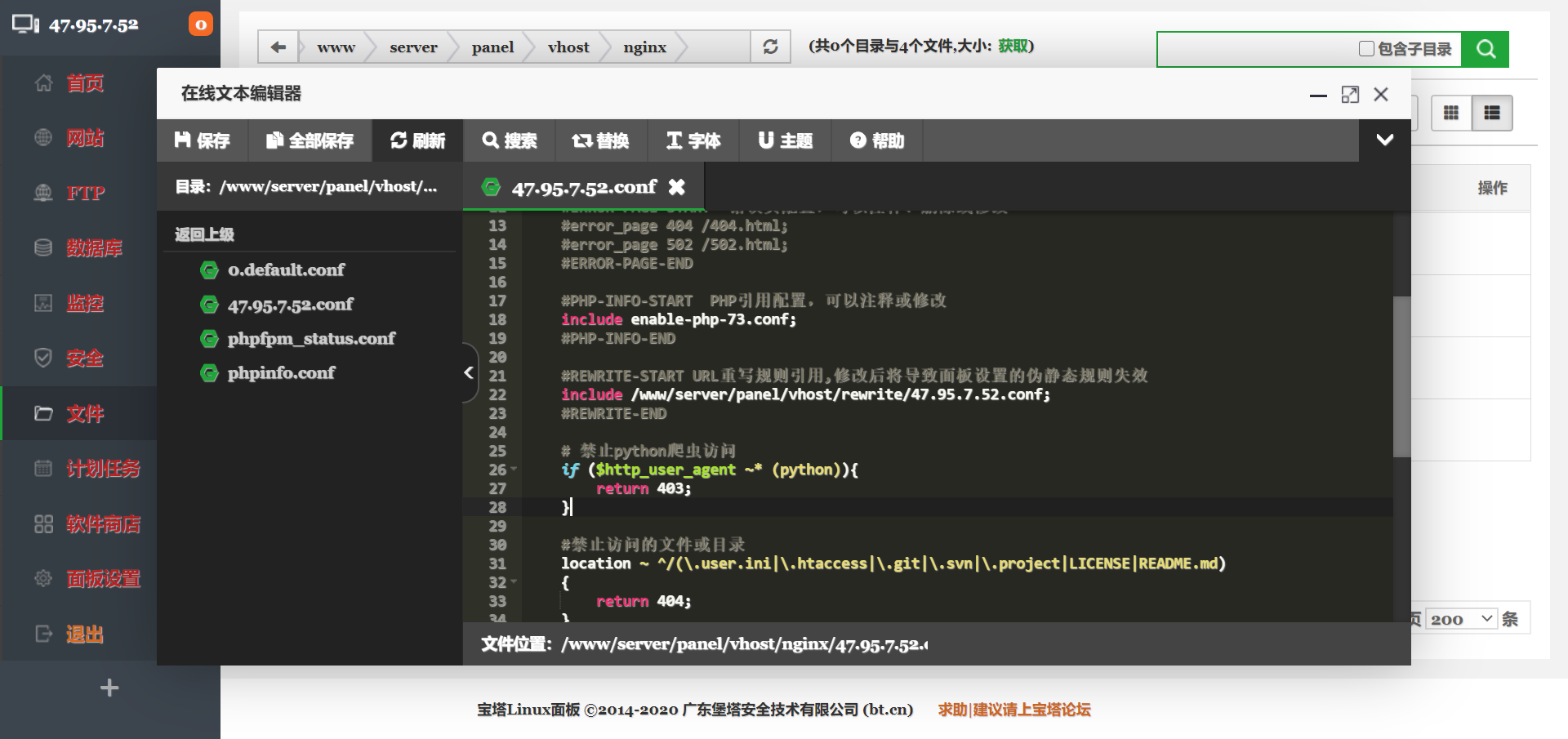Image resolution: width=1568 pixels, height=739 pixels.
Task: Select the 47.95.7.52.conf editor tab
Action: [x=583, y=188]
